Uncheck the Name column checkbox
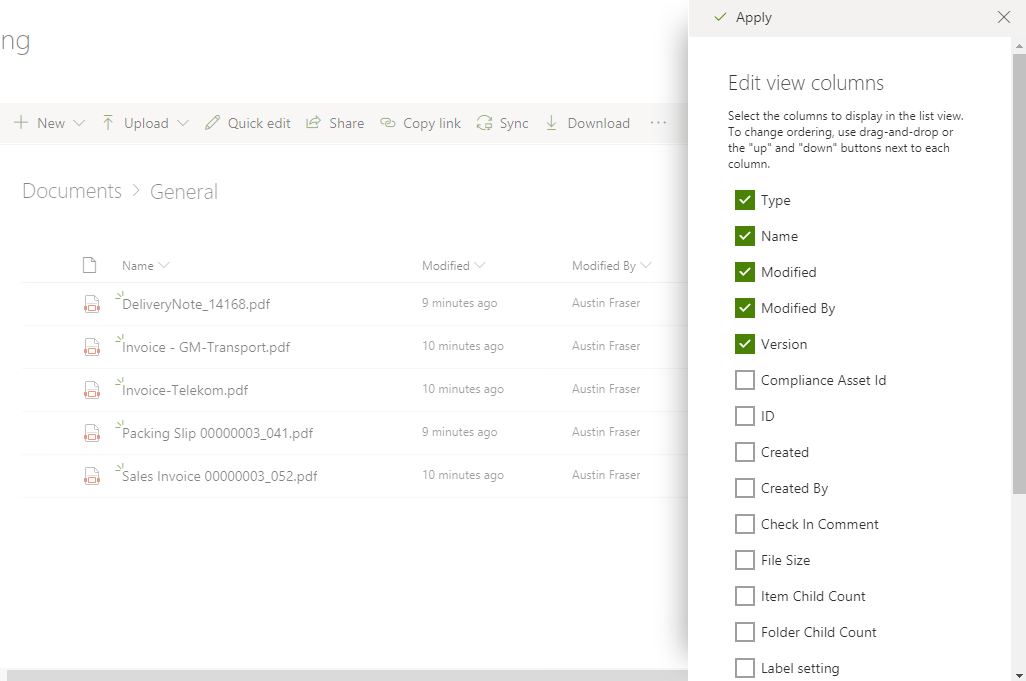The width and height of the screenshot is (1026, 681). tap(745, 236)
